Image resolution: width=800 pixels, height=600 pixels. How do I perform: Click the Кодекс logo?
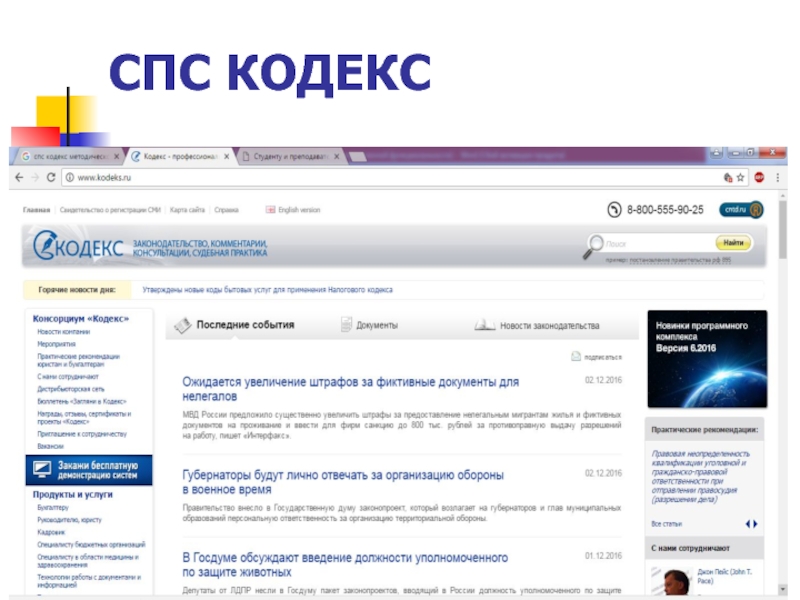[x=78, y=246]
